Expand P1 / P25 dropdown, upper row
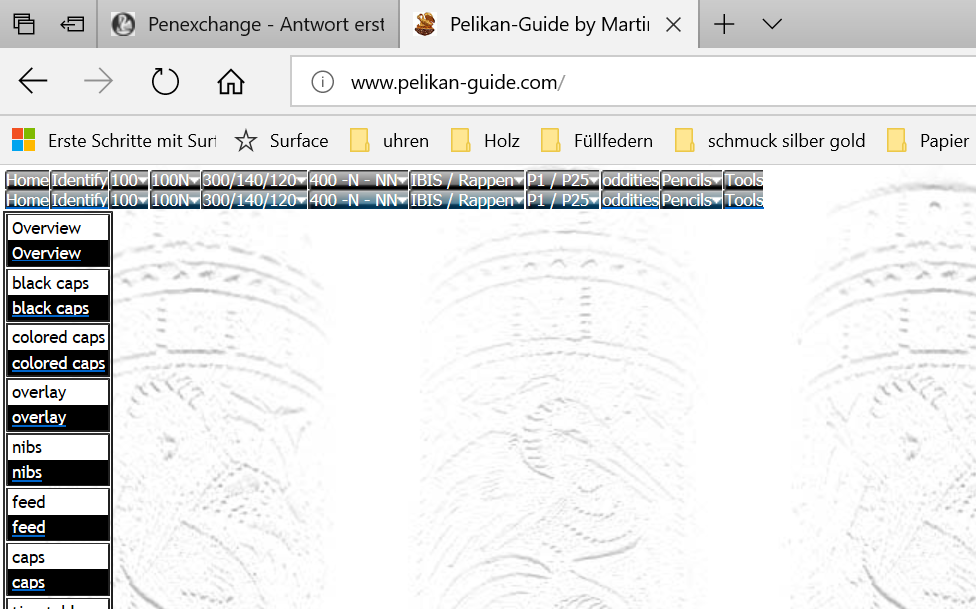The image size is (976, 609). tap(563, 180)
